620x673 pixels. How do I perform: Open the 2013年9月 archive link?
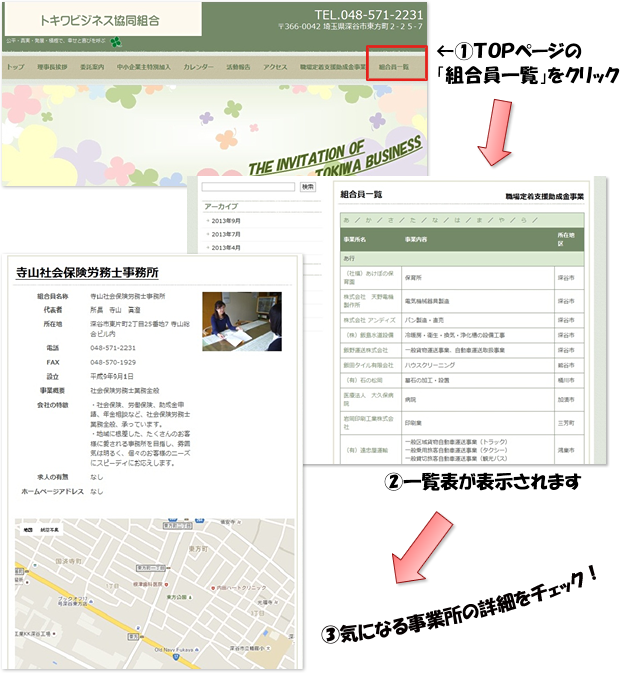tap(226, 221)
